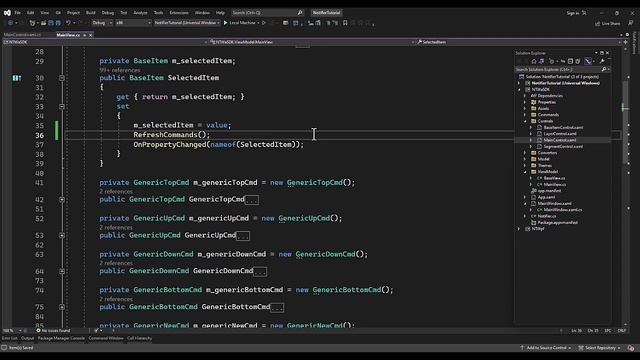Select the NTWpf project node
The image size is (640, 360).
click(x=538, y=229)
